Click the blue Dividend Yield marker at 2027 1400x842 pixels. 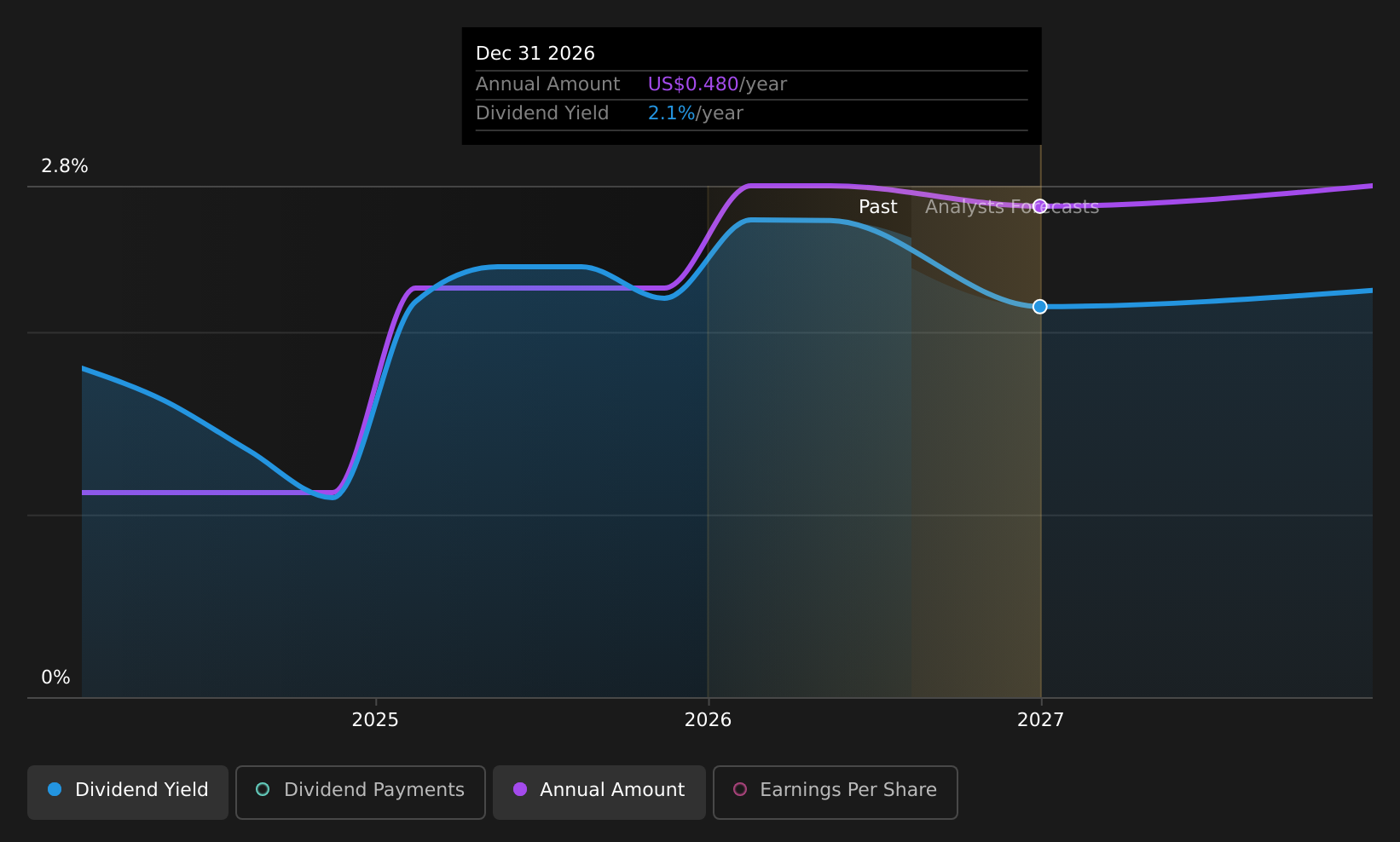(x=1040, y=307)
